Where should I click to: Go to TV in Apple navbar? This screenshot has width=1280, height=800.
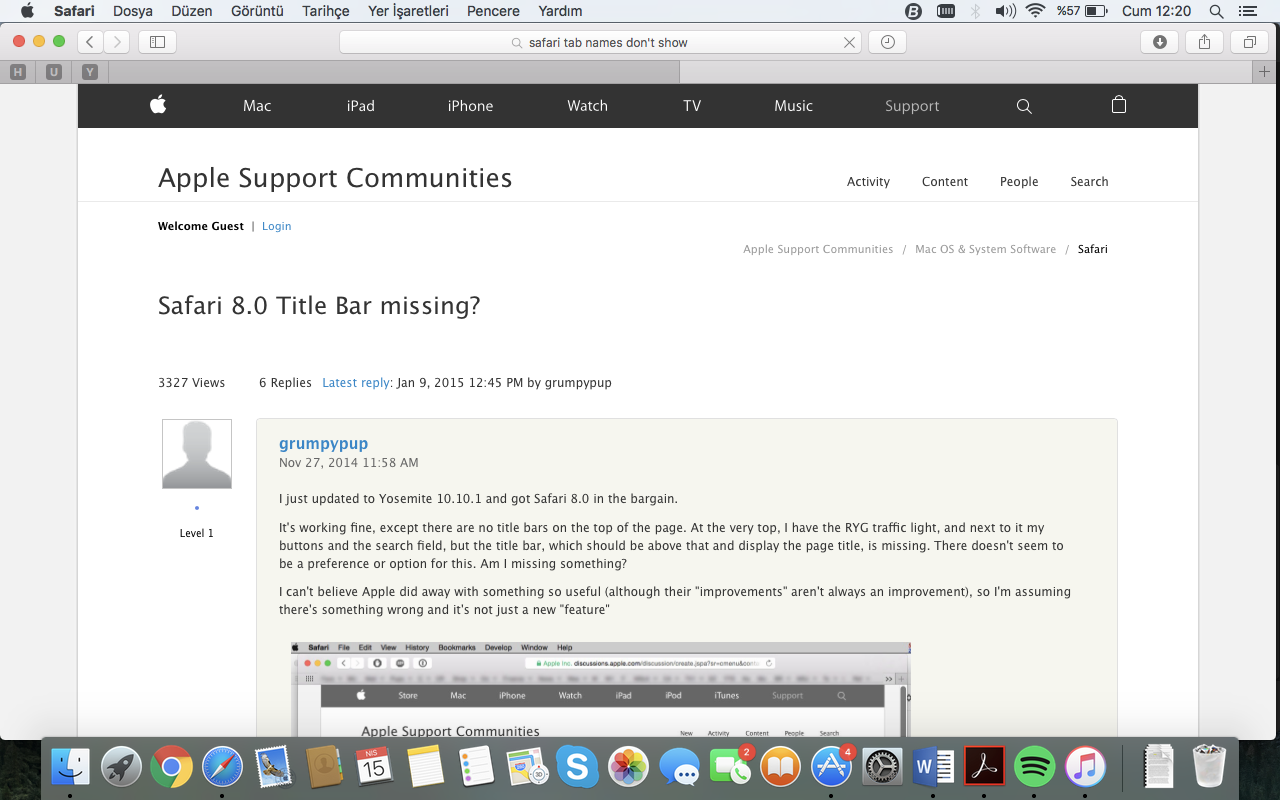[692, 106]
